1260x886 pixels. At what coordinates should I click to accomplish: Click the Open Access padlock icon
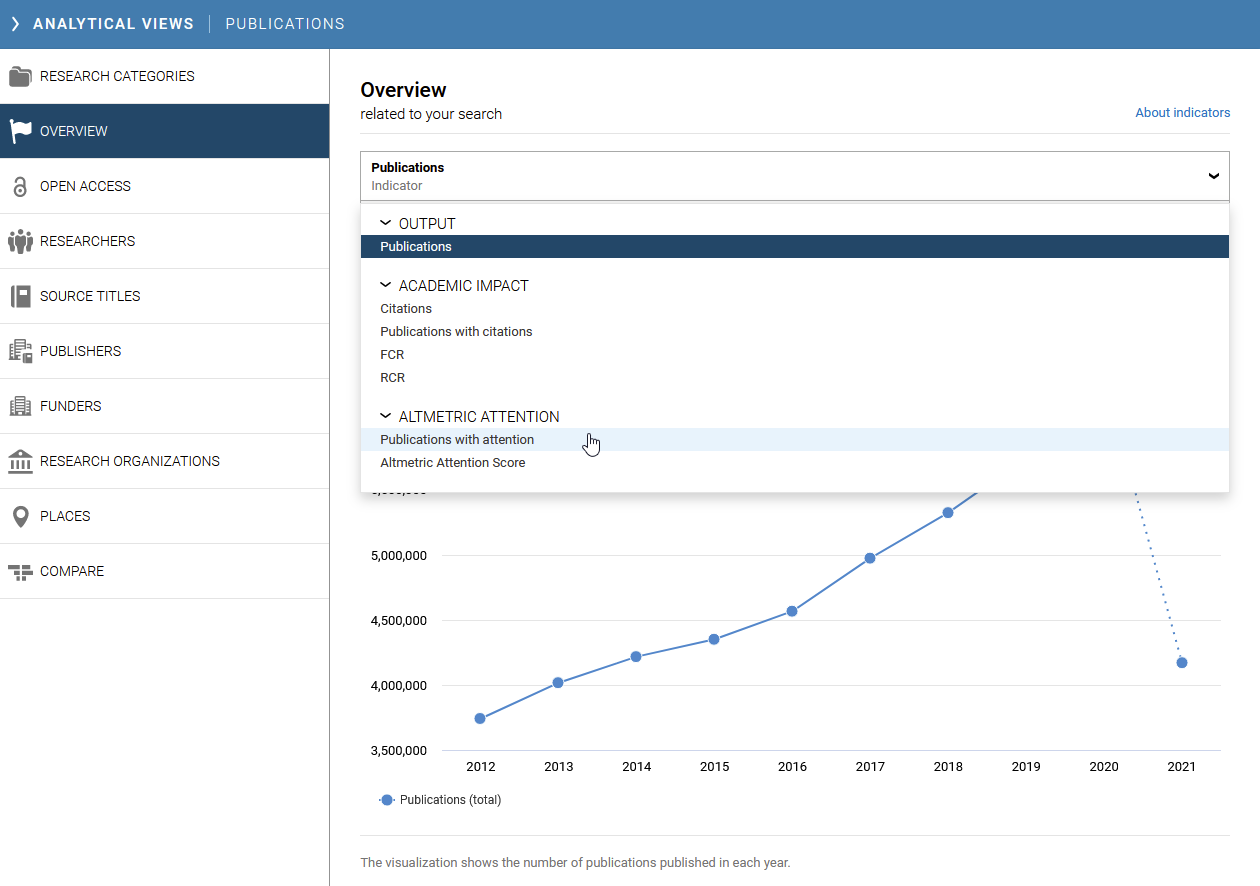(x=20, y=187)
